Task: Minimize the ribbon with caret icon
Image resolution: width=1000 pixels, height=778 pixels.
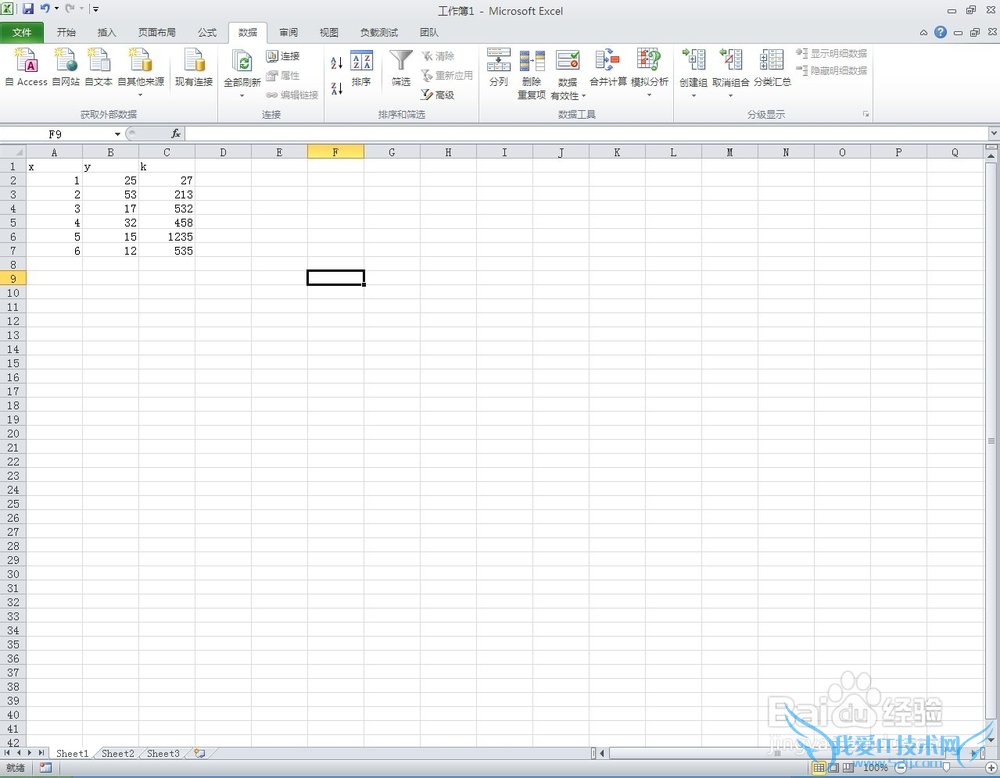Action: (923, 33)
